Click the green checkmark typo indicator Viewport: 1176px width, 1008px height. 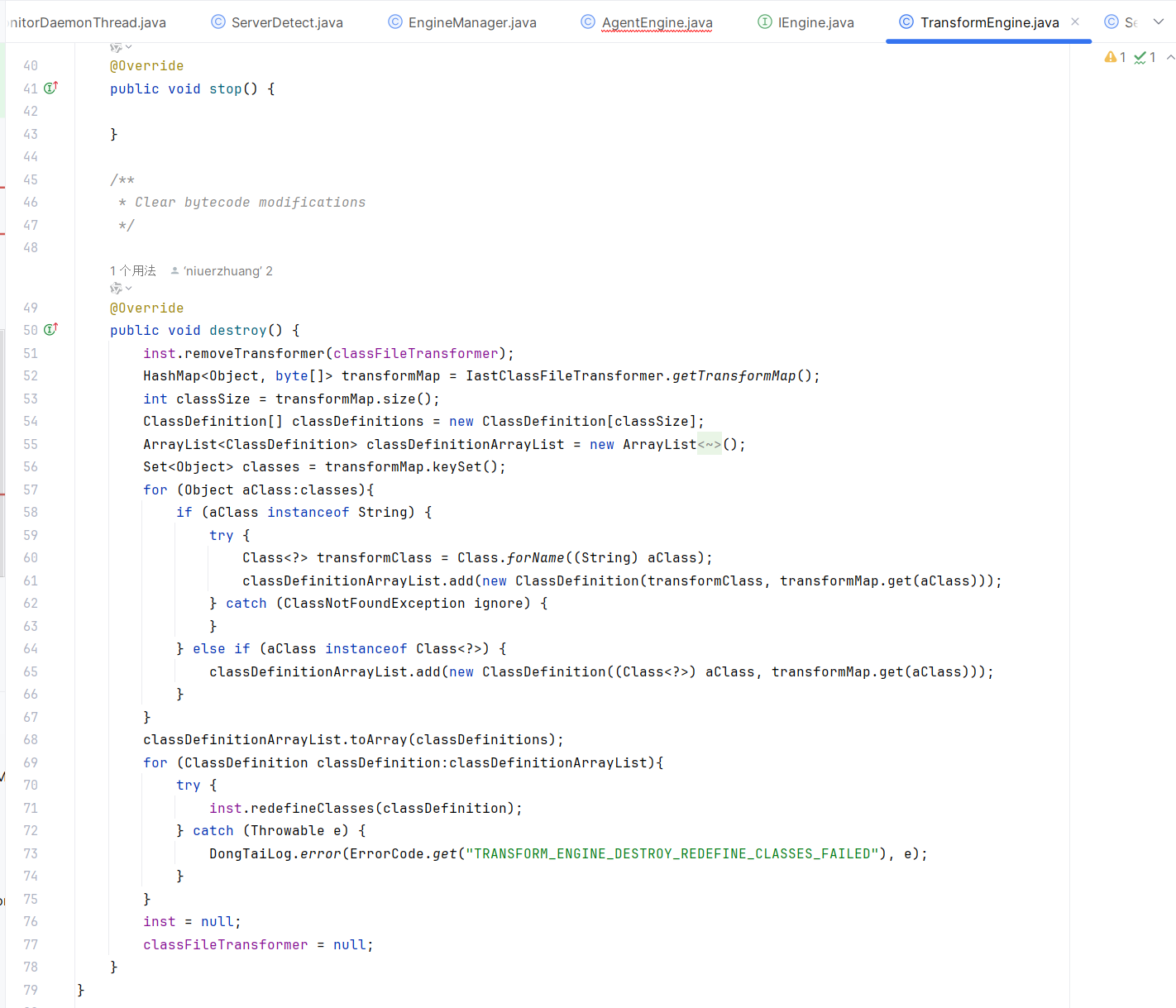point(1140,57)
